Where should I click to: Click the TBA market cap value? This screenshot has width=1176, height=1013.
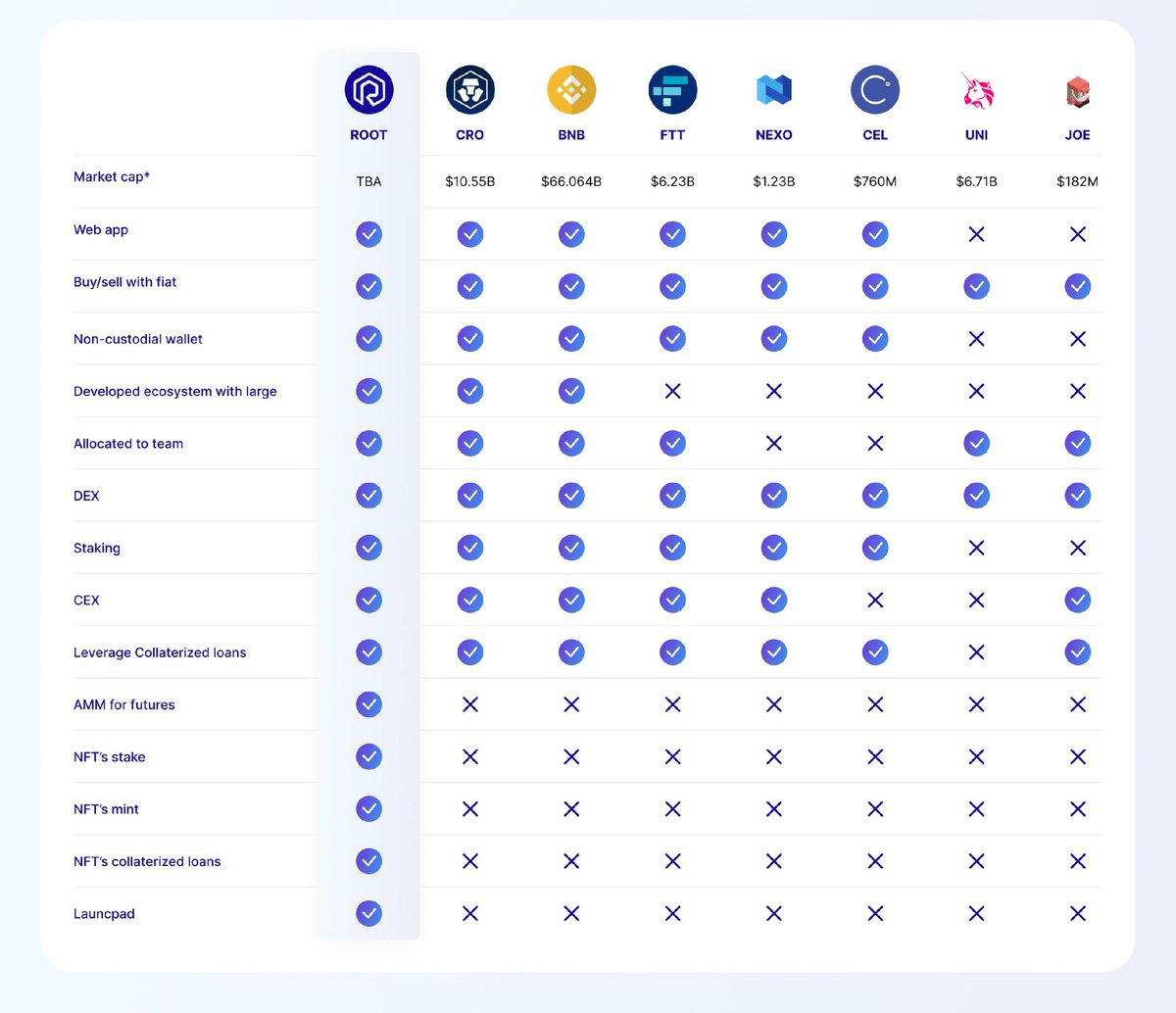(368, 181)
